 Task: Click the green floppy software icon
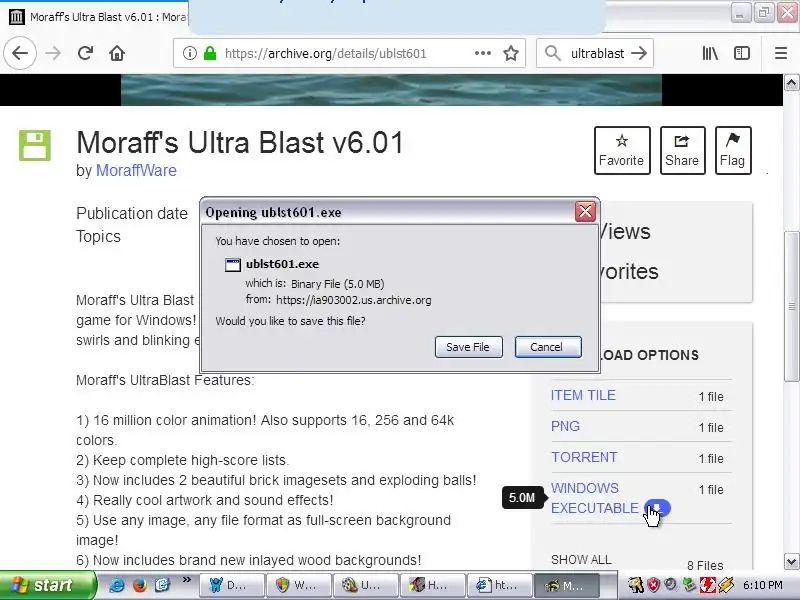pyautogui.click(x=35, y=145)
